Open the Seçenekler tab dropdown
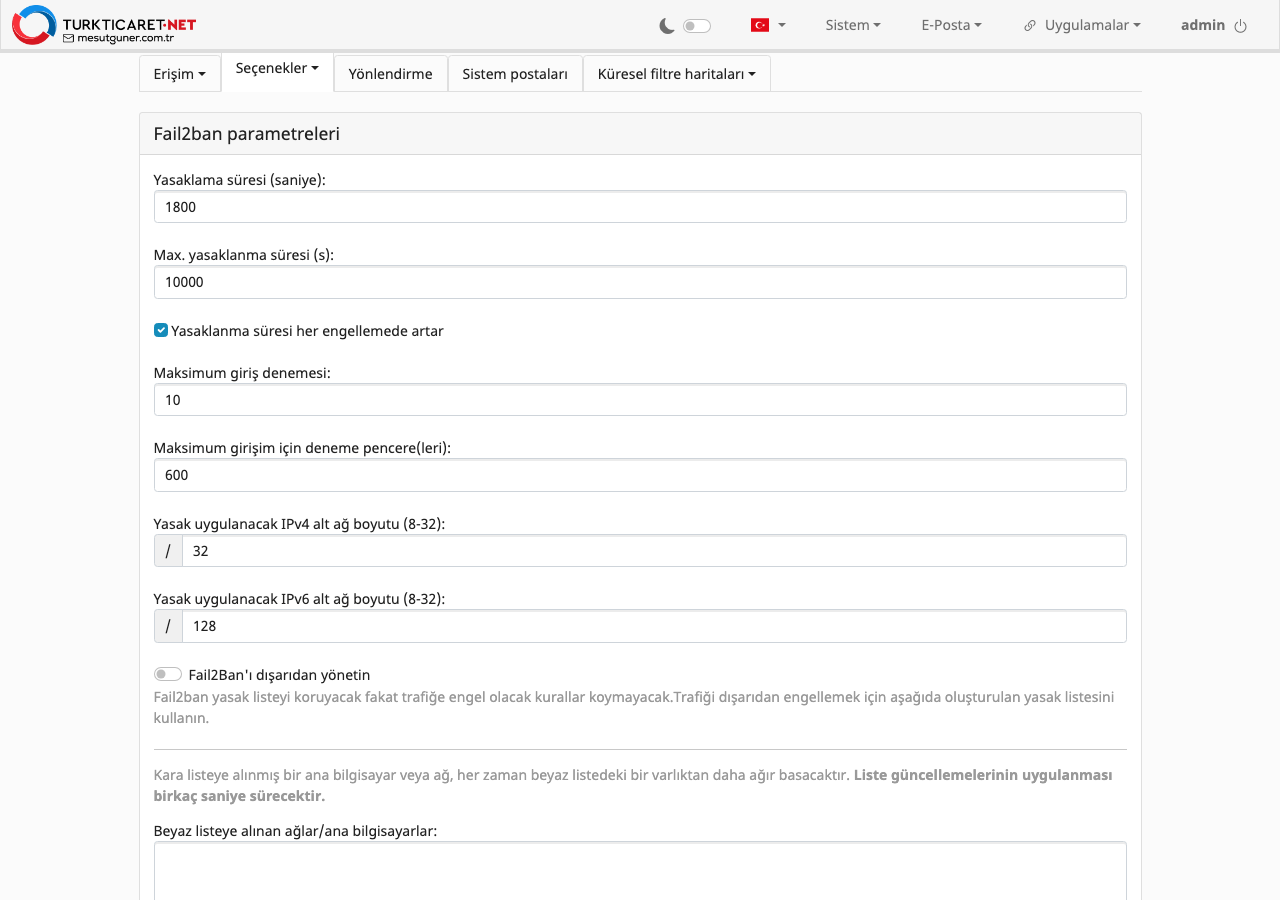 (277, 69)
